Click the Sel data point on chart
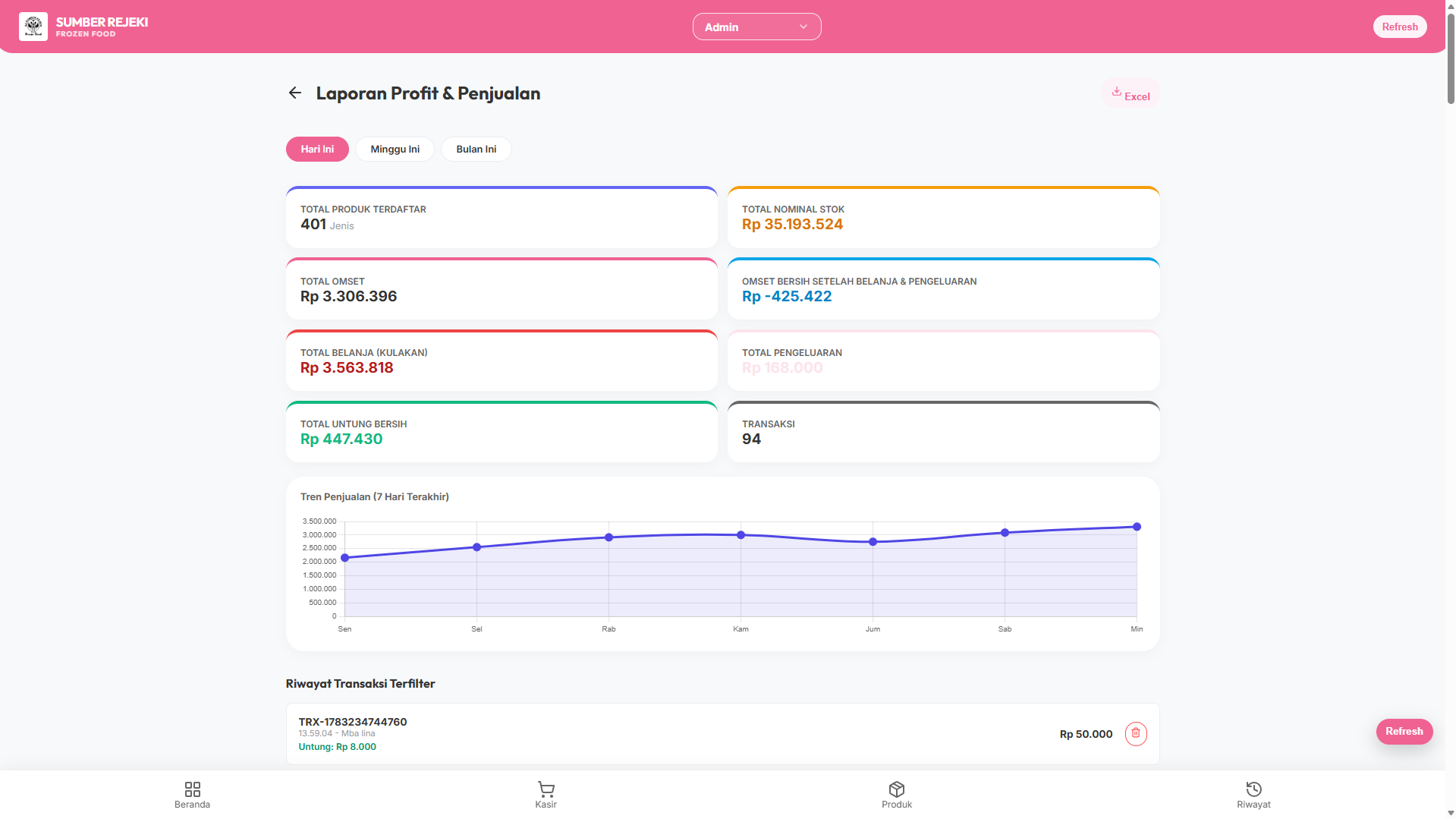The height and width of the screenshot is (819, 1456). click(477, 547)
